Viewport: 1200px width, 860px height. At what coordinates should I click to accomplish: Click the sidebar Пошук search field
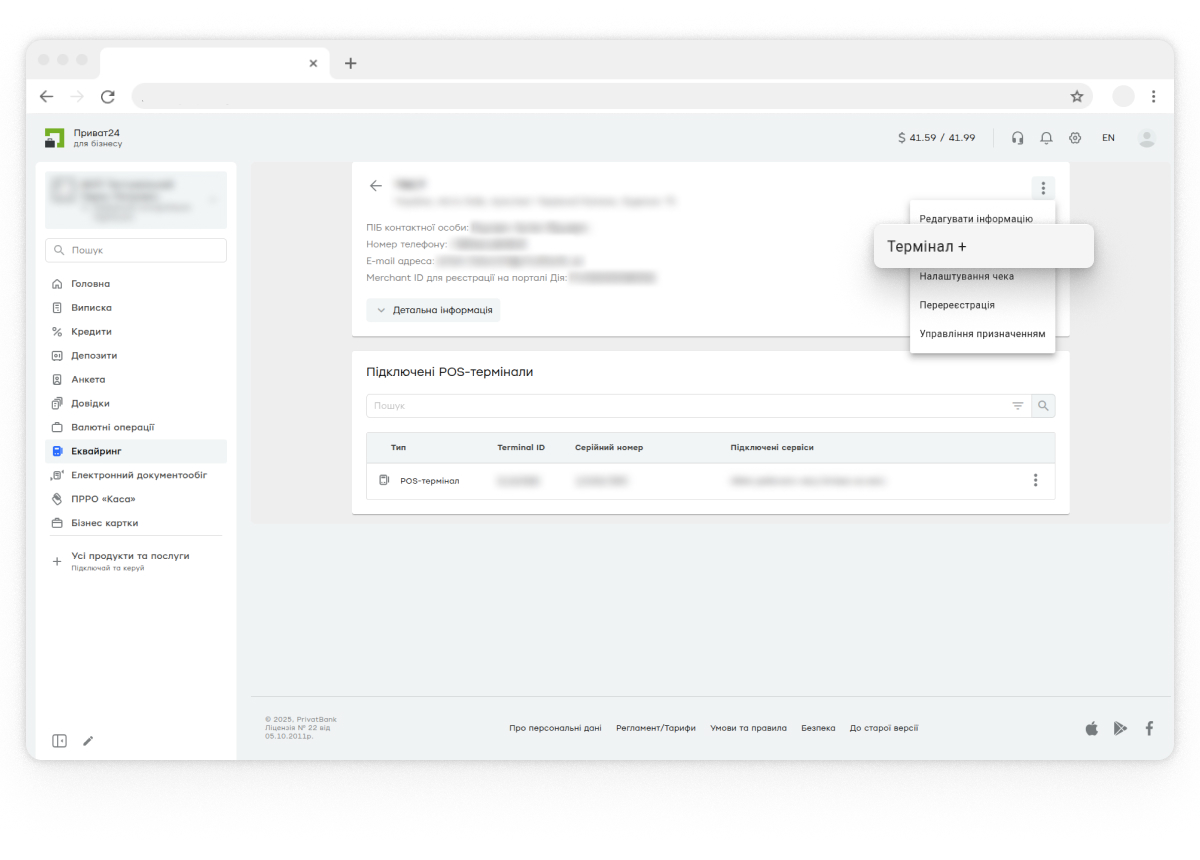[x=136, y=250]
